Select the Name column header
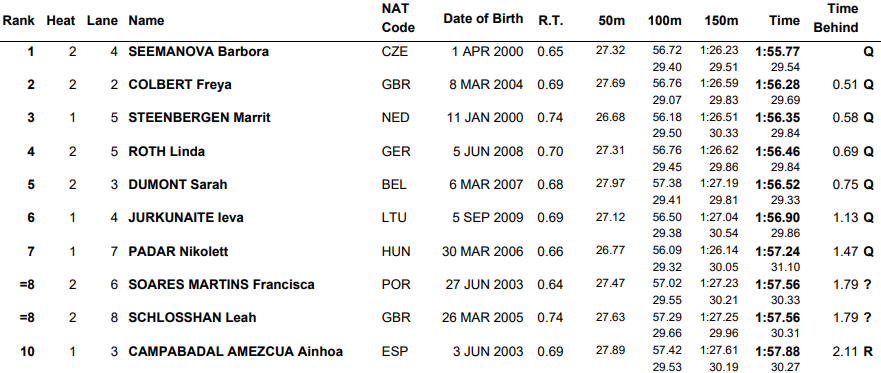Viewport: 881px width, 373px height. click(146, 21)
